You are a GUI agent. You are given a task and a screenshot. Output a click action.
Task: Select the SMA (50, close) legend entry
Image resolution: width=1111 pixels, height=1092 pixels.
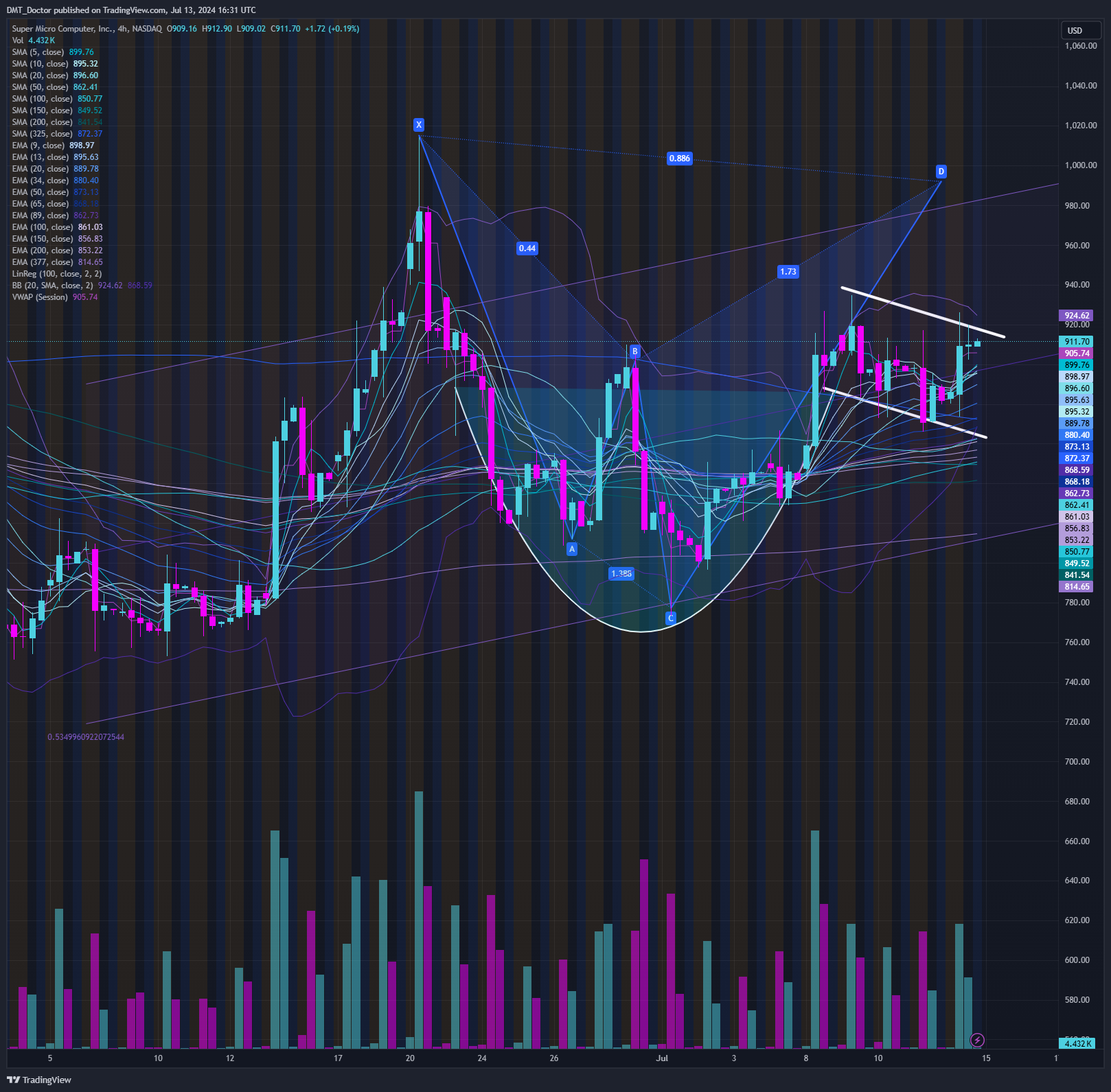point(55,87)
